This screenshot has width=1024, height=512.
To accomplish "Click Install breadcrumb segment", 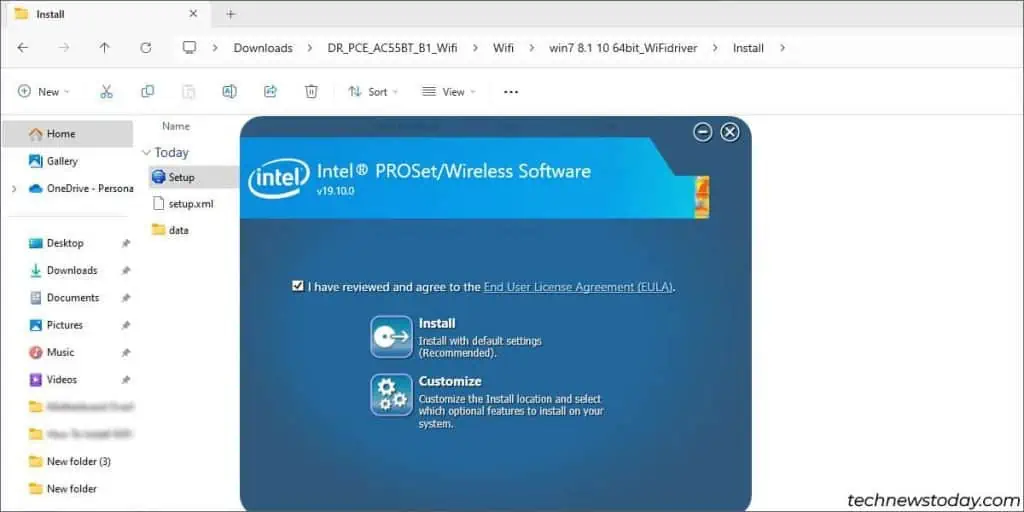I will point(748,48).
